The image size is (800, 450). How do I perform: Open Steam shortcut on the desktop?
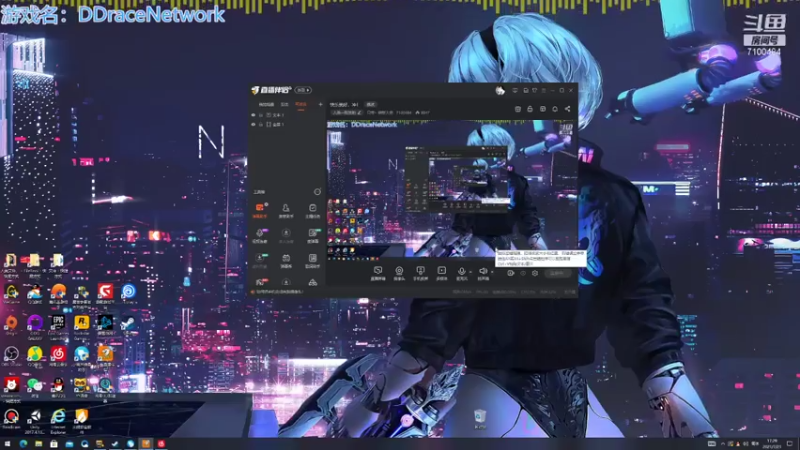click(128, 327)
